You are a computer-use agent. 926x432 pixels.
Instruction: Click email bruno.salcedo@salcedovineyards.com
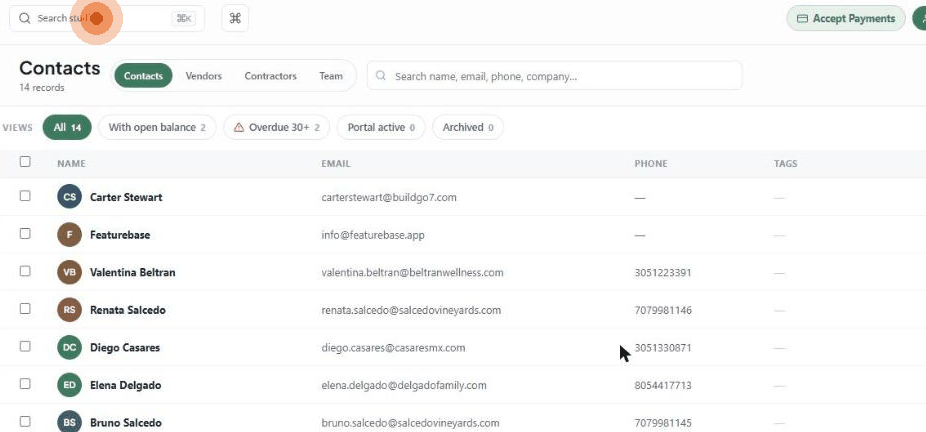[410, 423]
